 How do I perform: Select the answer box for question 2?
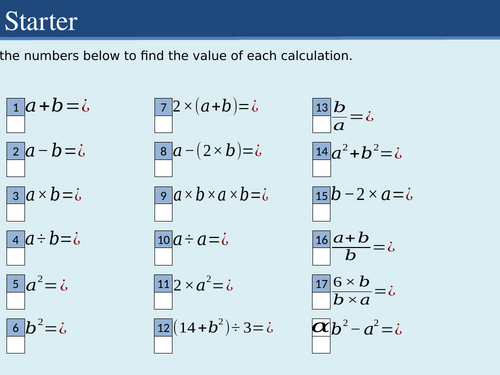16,168
